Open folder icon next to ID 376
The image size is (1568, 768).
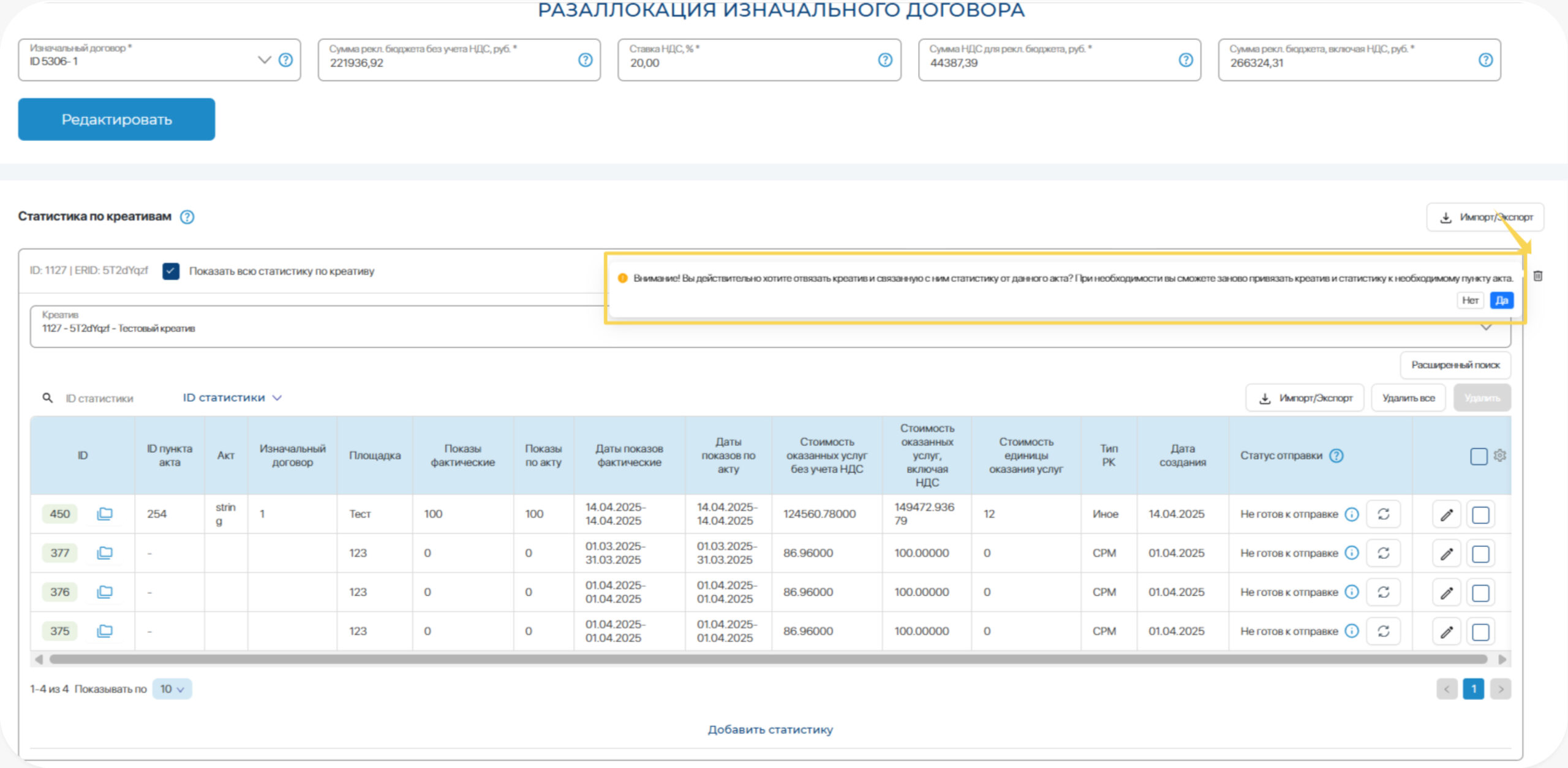pyautogui.click(x=105, y=592)
